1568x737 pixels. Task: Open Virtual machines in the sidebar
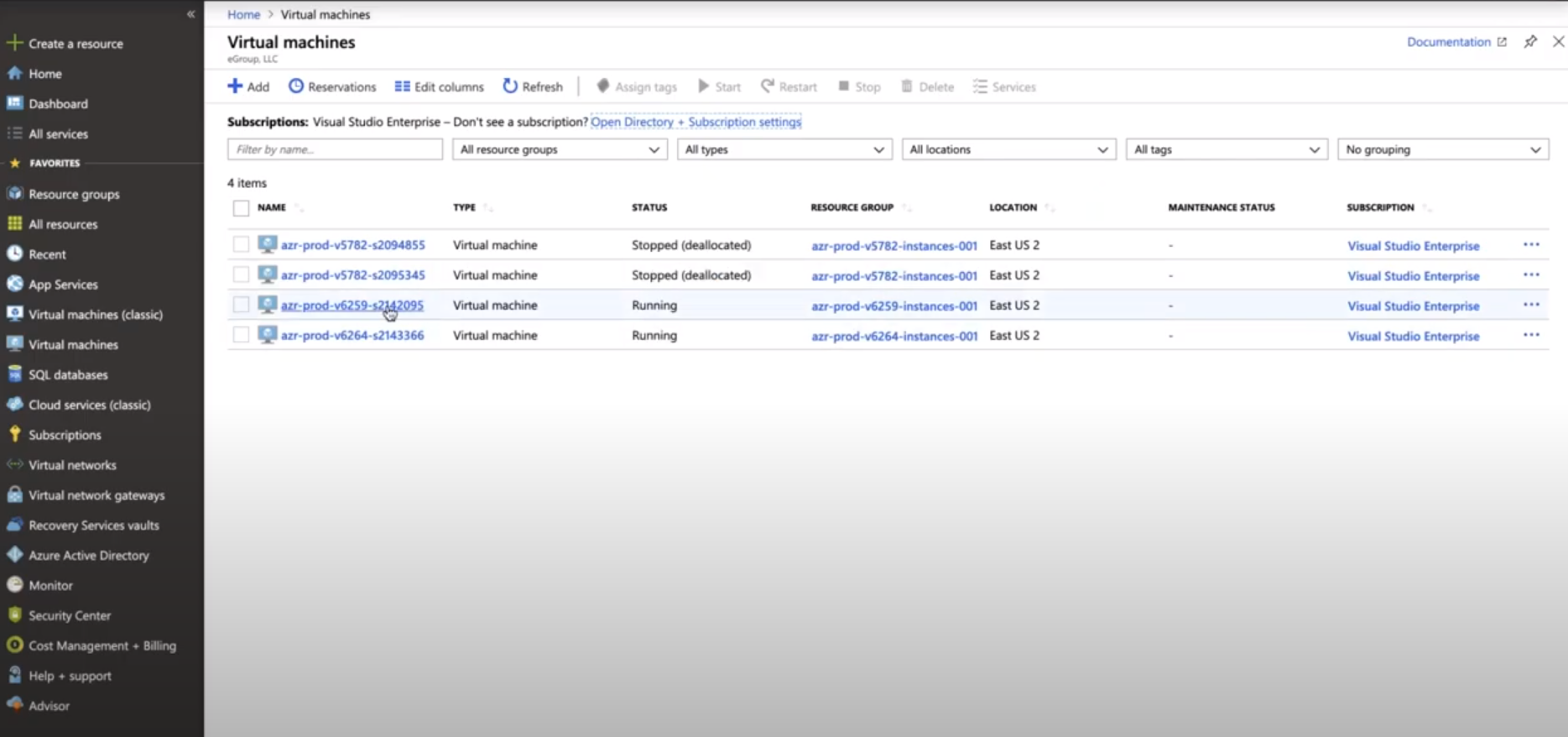(73, 344)
